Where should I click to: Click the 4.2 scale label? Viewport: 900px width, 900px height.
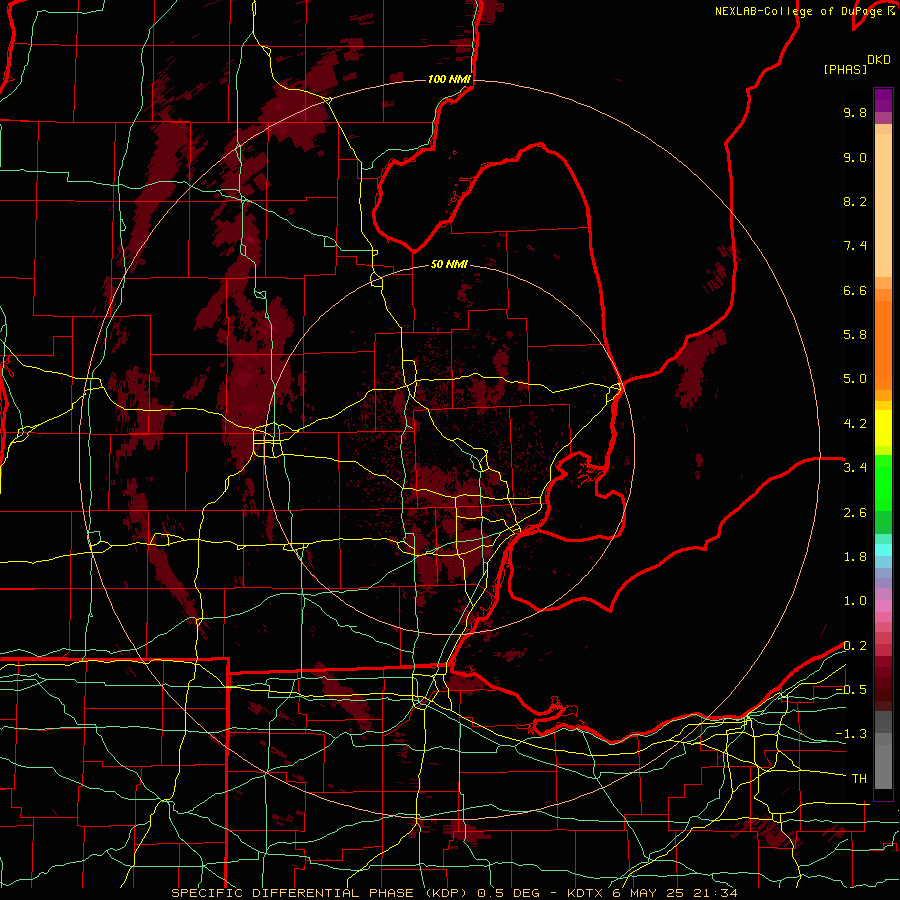855,424
